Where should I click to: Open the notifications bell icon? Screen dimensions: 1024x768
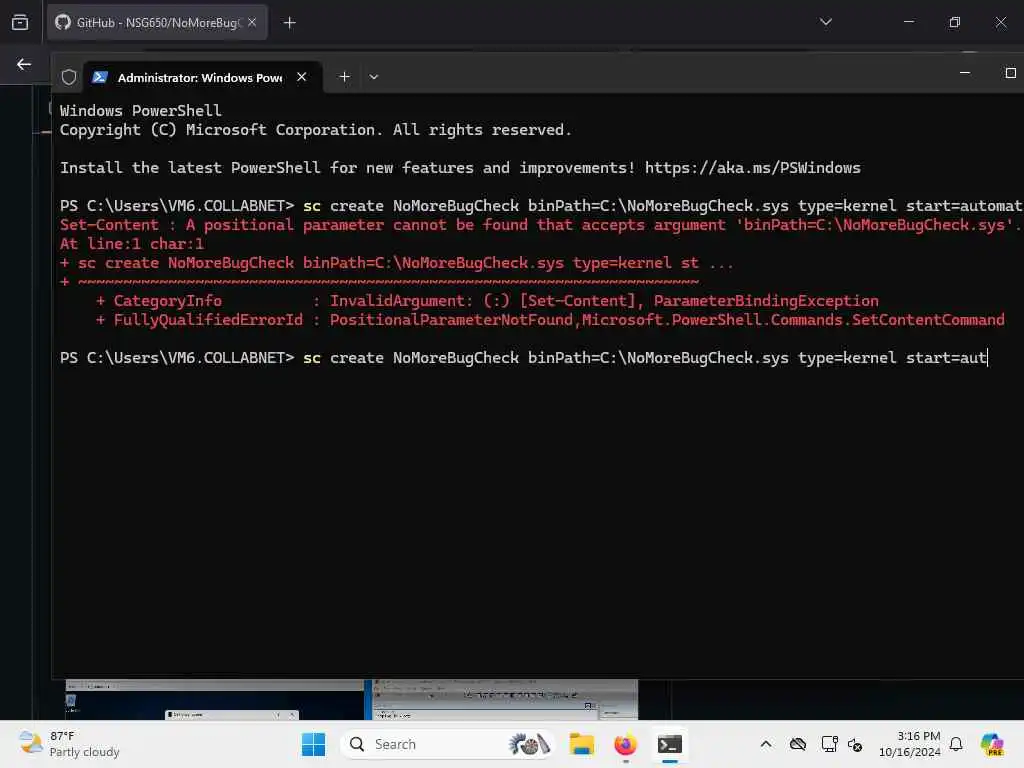[x=956, y=744]
